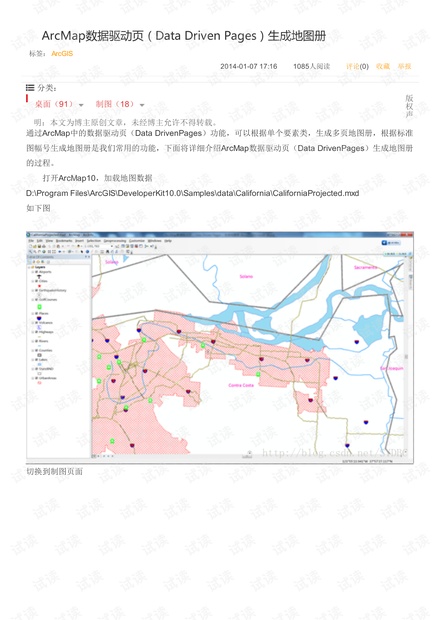Collapse the Layers data frame node
Screen dimensions: 440x620
[29, 267]
